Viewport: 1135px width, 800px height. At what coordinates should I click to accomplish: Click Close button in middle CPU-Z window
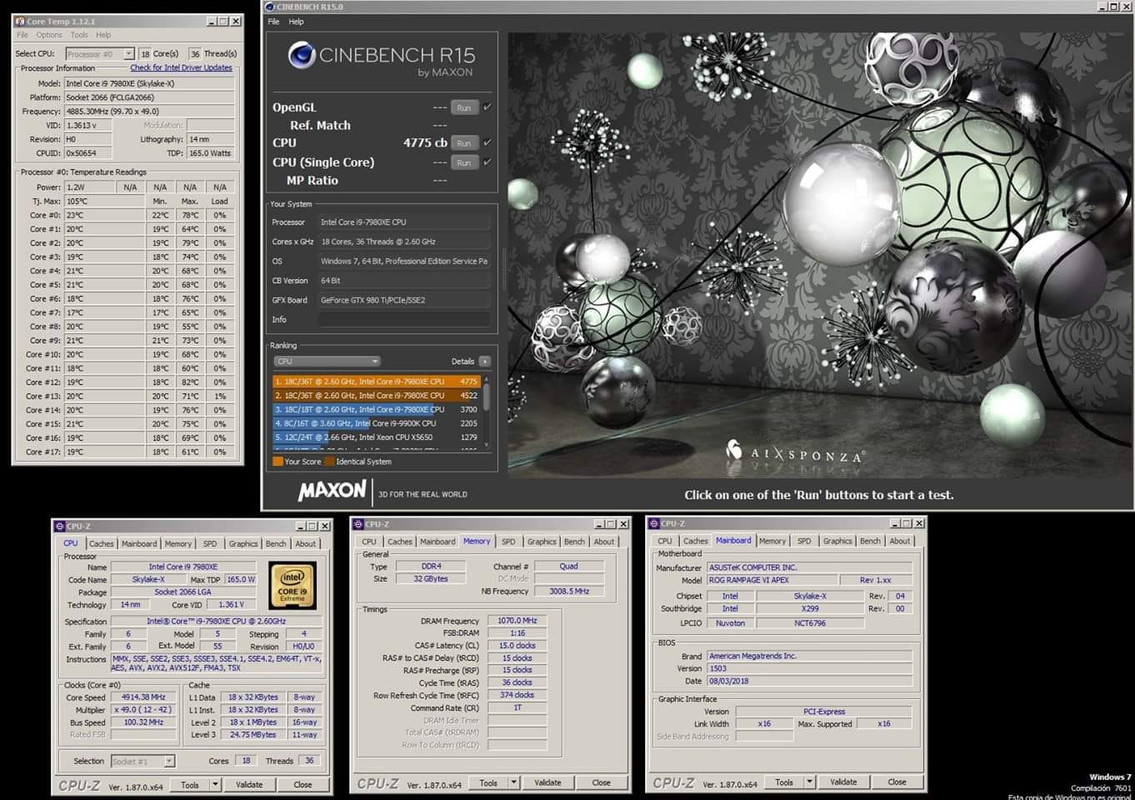pos(602,783)
